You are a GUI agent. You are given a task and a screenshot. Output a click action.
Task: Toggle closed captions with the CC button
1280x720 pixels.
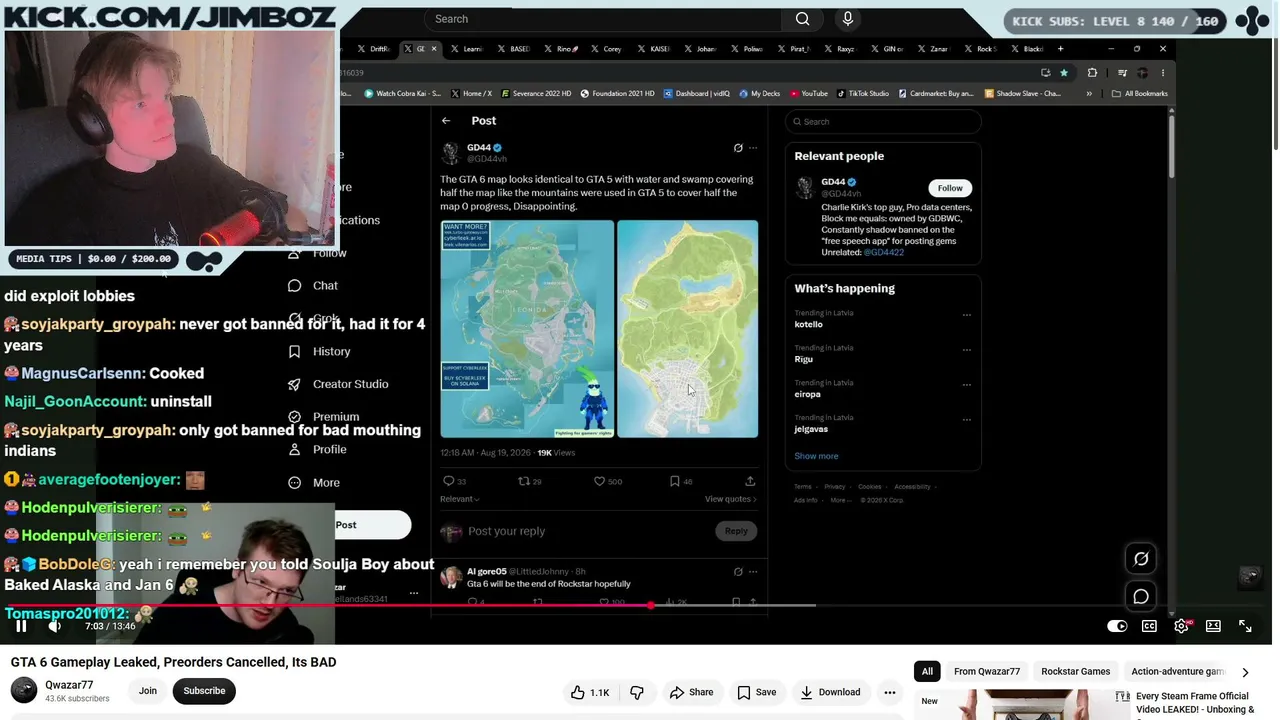pyautogui.click(x=1149, y=626)
